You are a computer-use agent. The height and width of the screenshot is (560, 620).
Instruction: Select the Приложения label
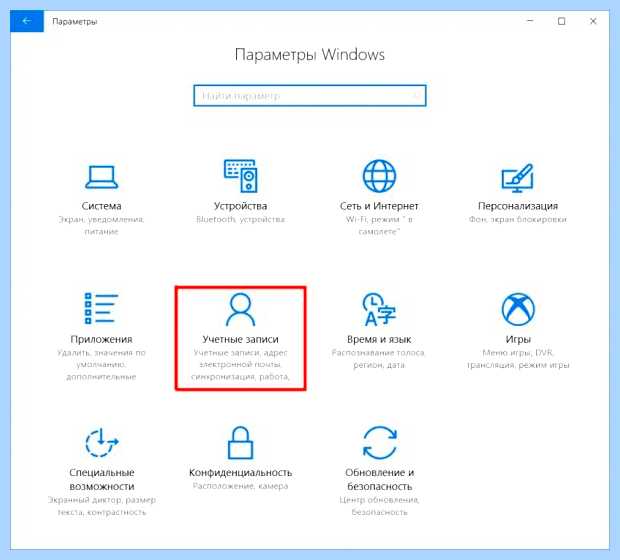(101, 339)
